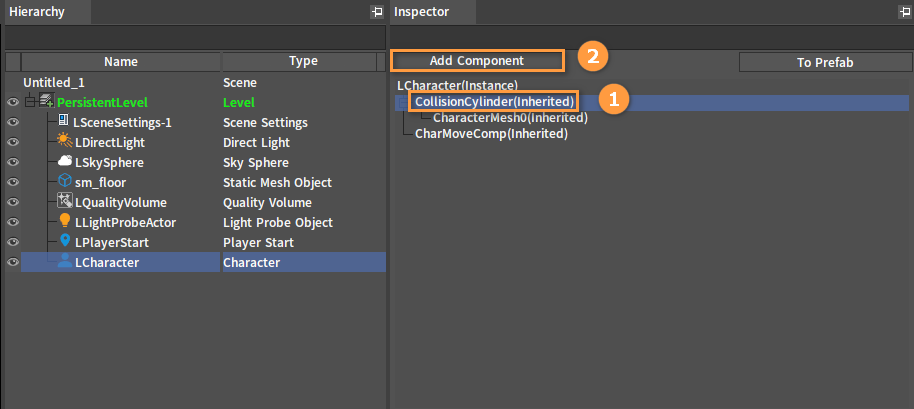Click the LSceneSettings-1 icon
Screen dimensions: 914x409
click(x=64, y=122)
